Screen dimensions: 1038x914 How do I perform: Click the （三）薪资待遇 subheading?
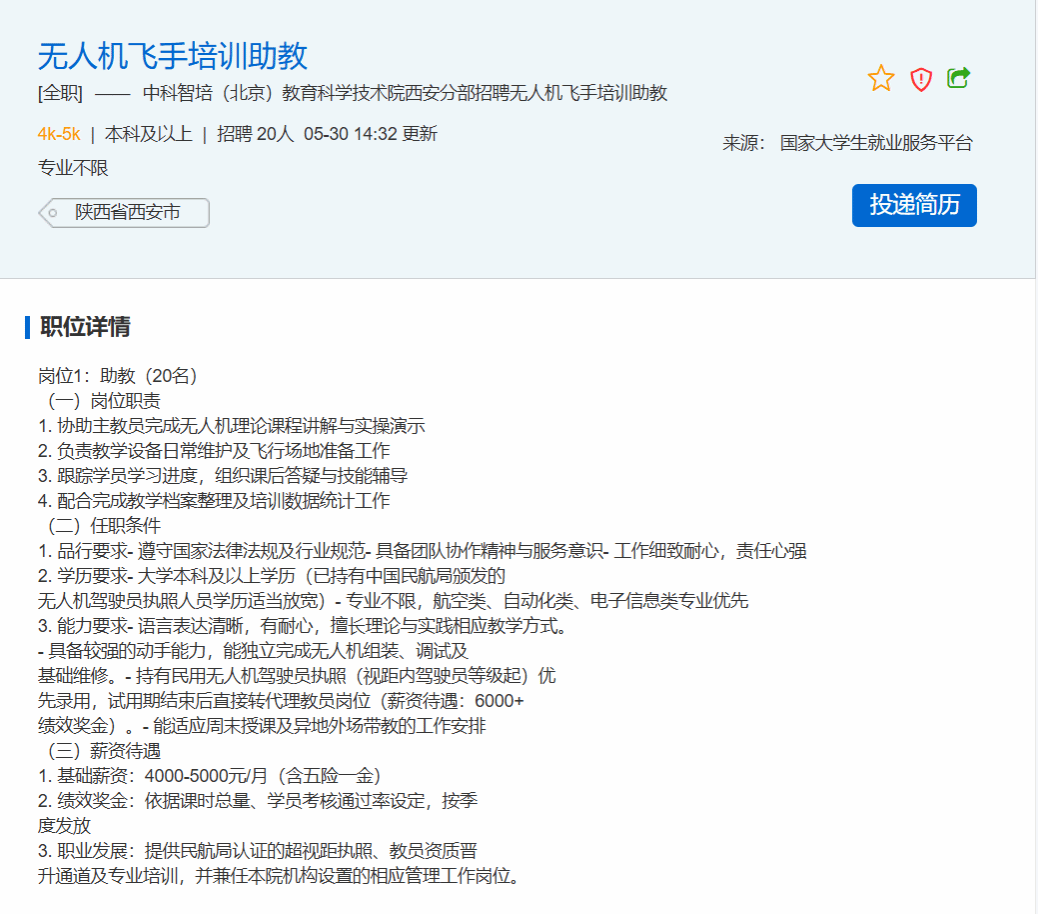[x=100, y=750]
